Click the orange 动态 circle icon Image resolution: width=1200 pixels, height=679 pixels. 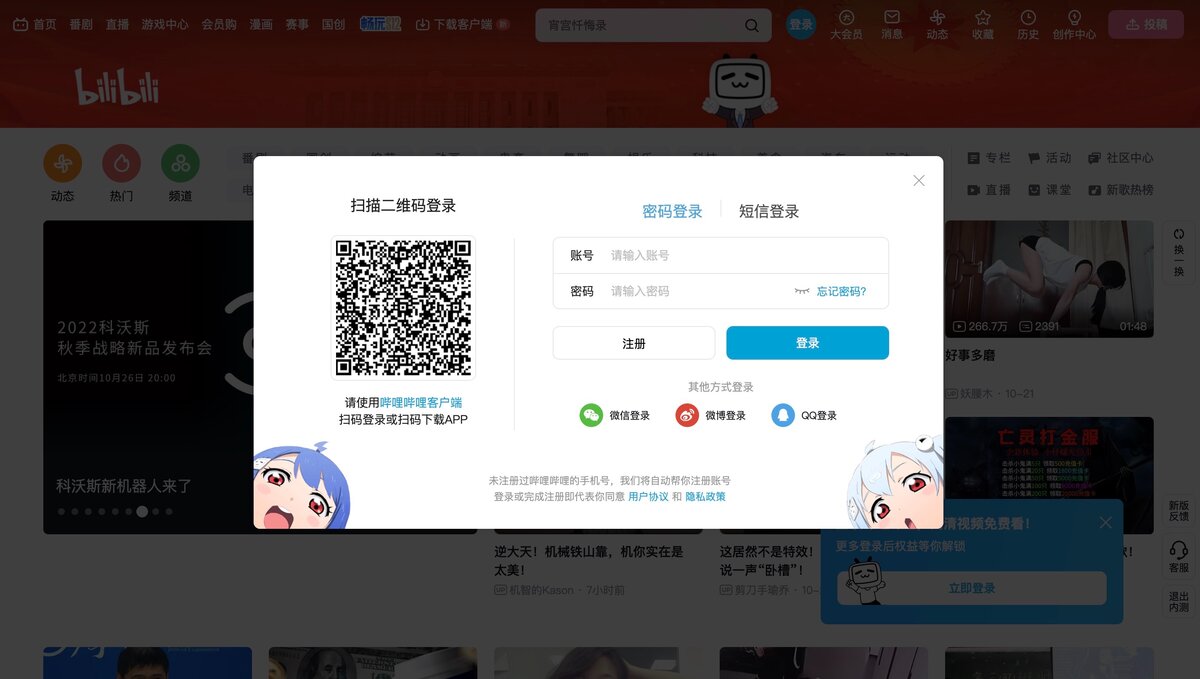pyautogui.click(x=62, y=163)
